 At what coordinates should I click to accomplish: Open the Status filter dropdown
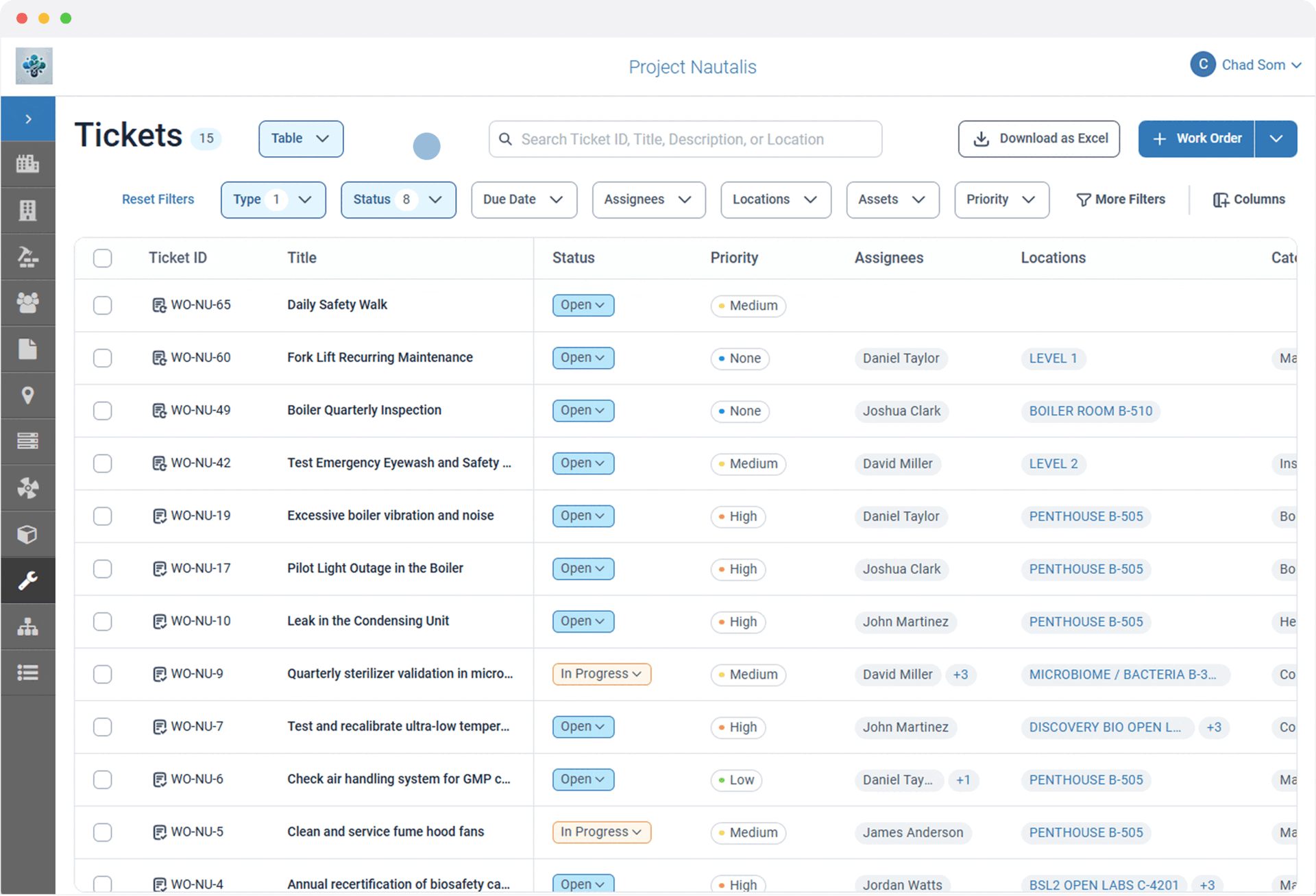coord(398,199)
